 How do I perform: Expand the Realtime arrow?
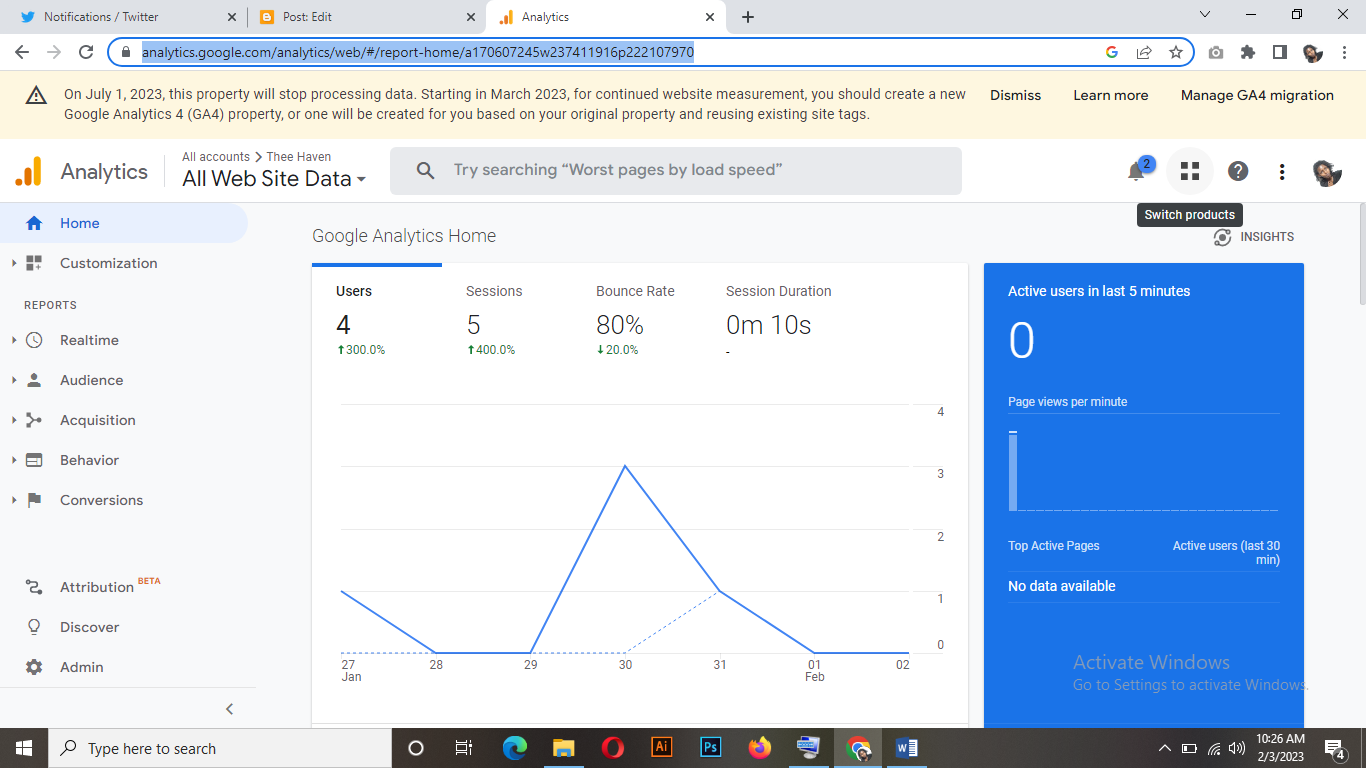coord(13,340)
